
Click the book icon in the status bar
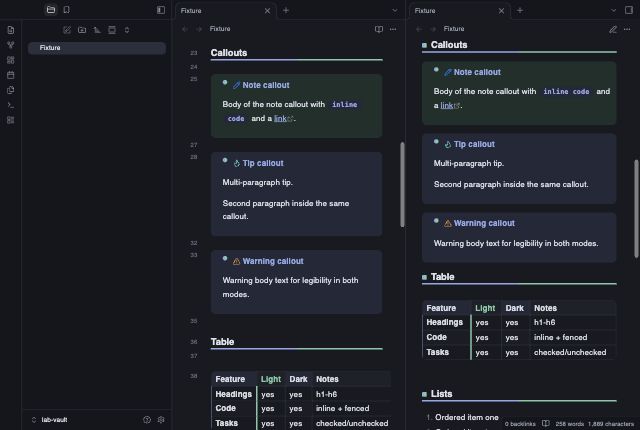point(545,423)
